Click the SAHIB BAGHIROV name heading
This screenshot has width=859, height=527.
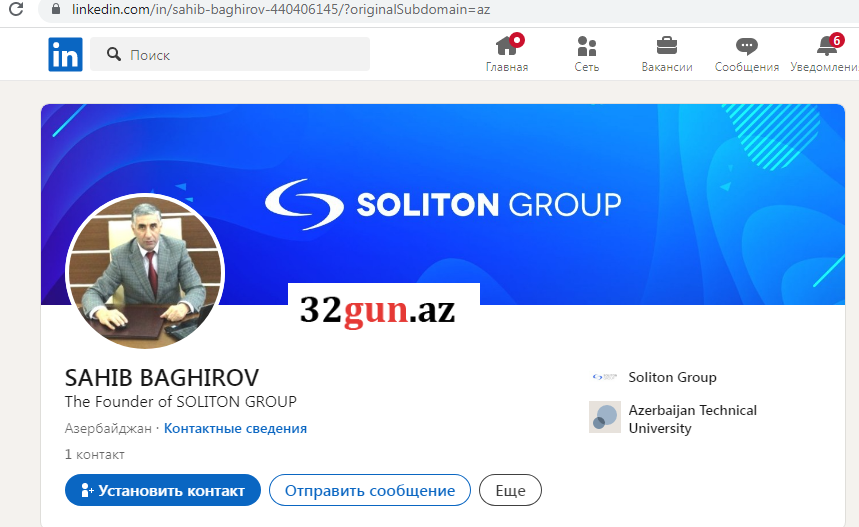click(x=162, y=378)
